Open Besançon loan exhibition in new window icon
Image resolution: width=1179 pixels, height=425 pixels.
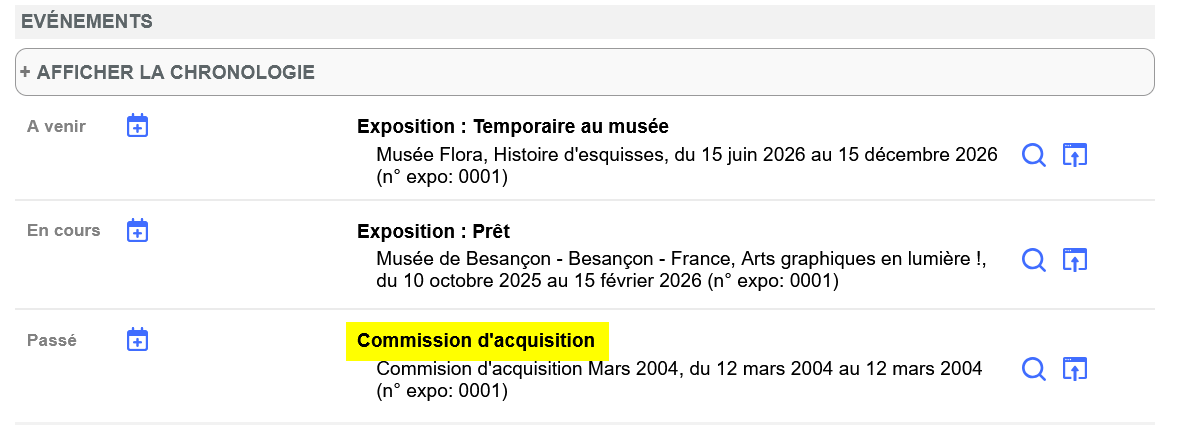[1074, 260]
